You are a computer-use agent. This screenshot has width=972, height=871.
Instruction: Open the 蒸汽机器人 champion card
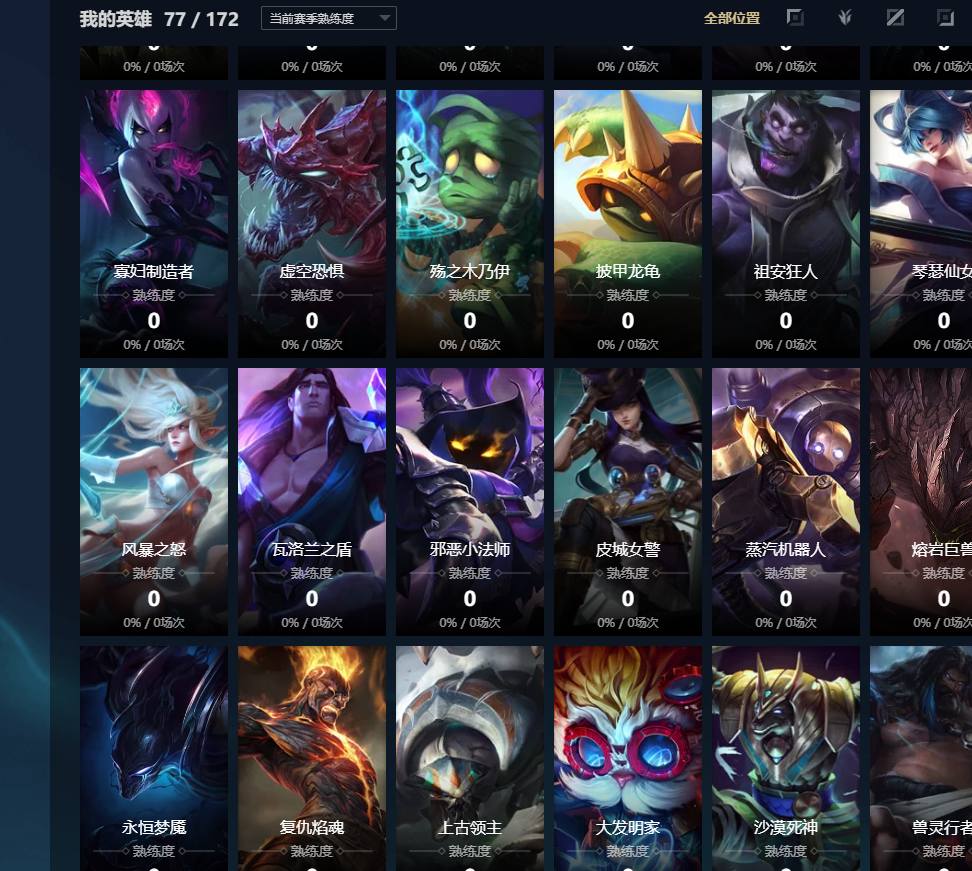pos(785,502)
